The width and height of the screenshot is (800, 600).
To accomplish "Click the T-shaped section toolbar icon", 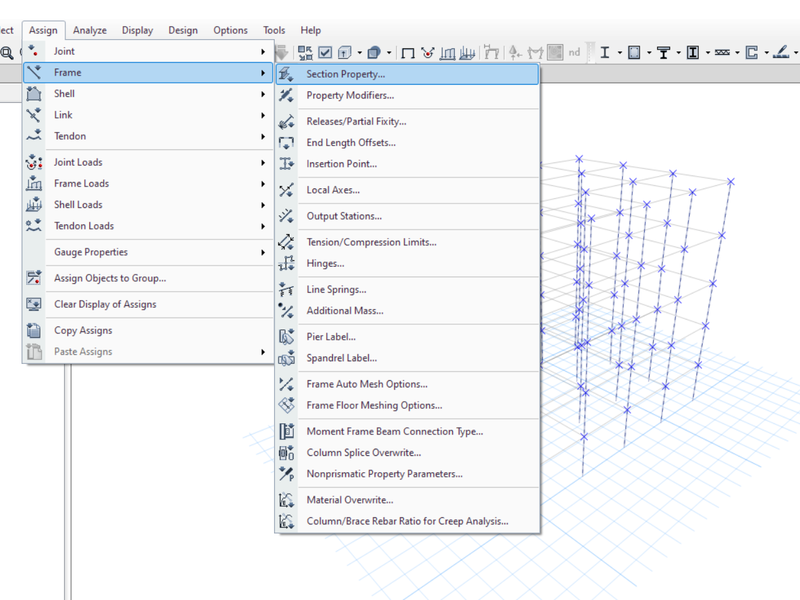I will 663,52.
